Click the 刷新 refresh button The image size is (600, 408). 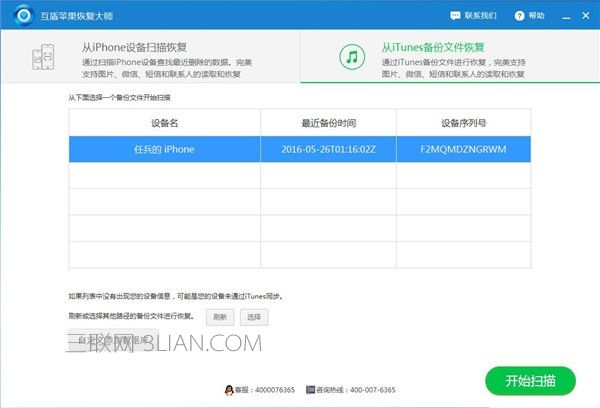tap(220, 317)
